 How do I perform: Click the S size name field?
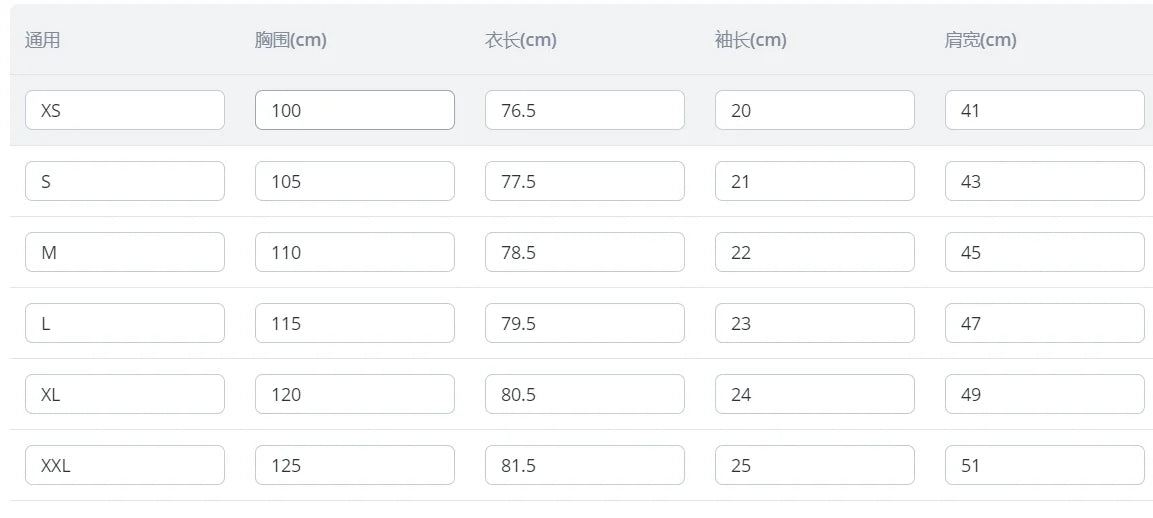coord(125,181)
